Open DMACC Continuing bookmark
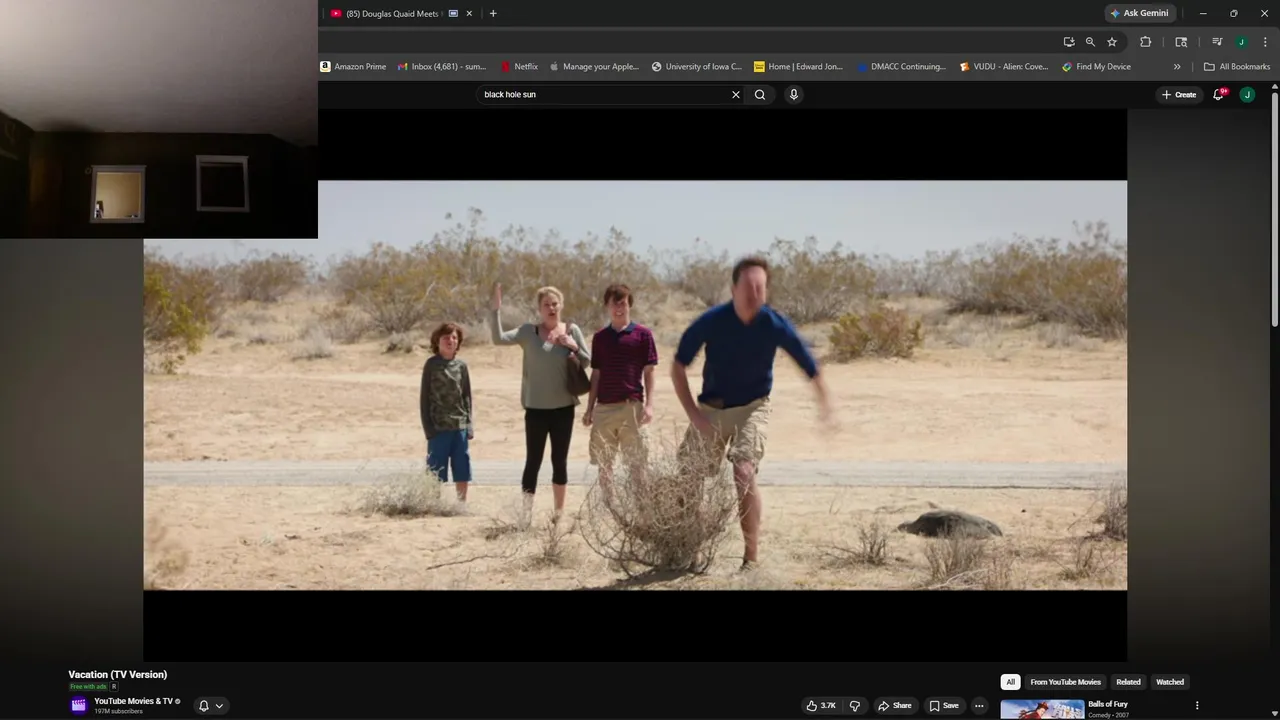 901,67
